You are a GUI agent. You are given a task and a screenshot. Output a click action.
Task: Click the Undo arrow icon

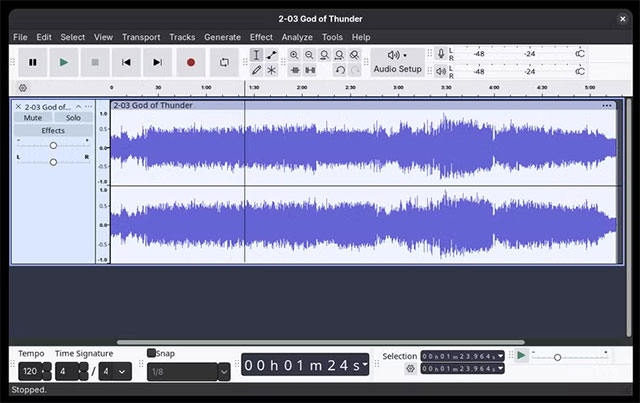point(340,70)
